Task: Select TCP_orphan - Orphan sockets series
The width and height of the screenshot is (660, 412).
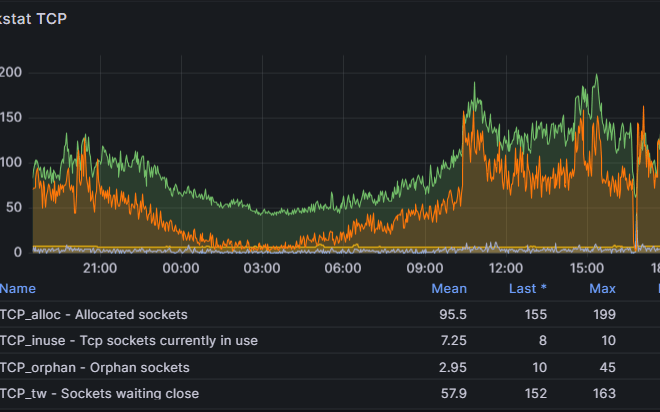Action: tap(95, 368)
